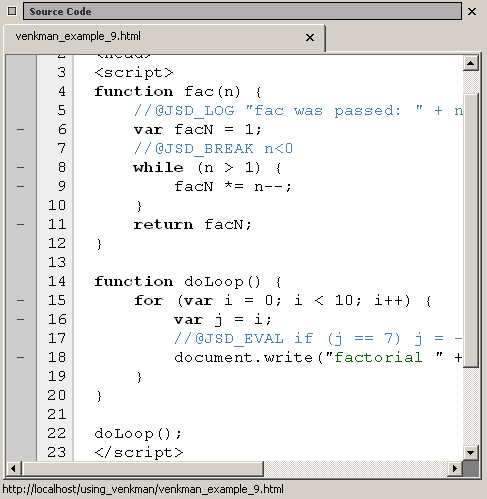Screen dimensions: 487x499
Task: Select the venkman_example_9.html tab
Action: point(165,37)
